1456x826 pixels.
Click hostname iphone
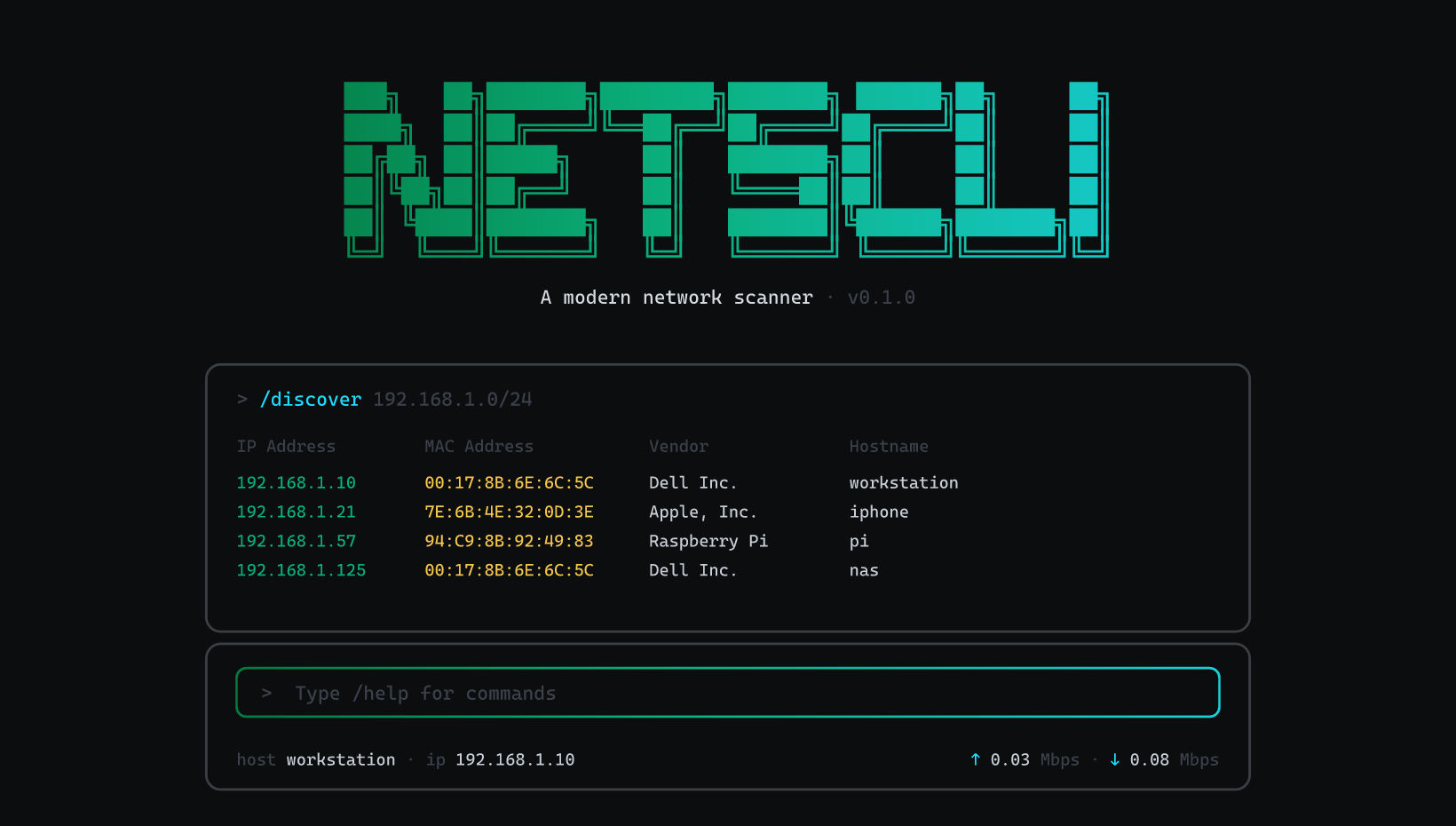coord(879,512)
